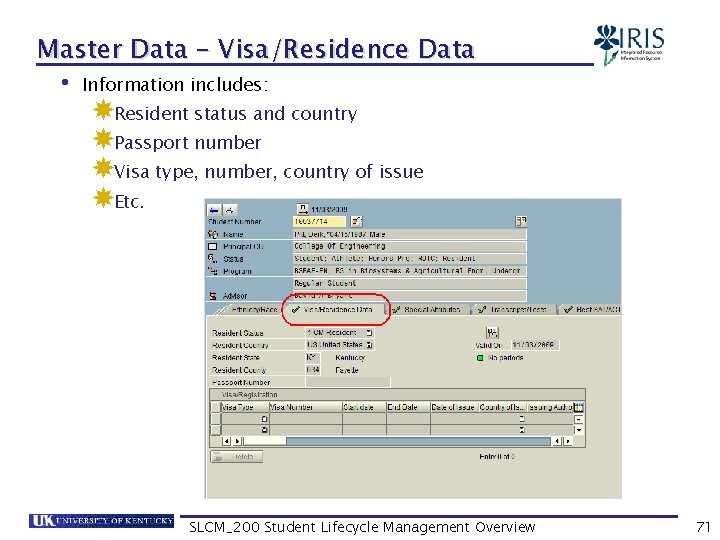
Task: Select the Visa/Residence Data tab
Action: (x=338, y=310)
